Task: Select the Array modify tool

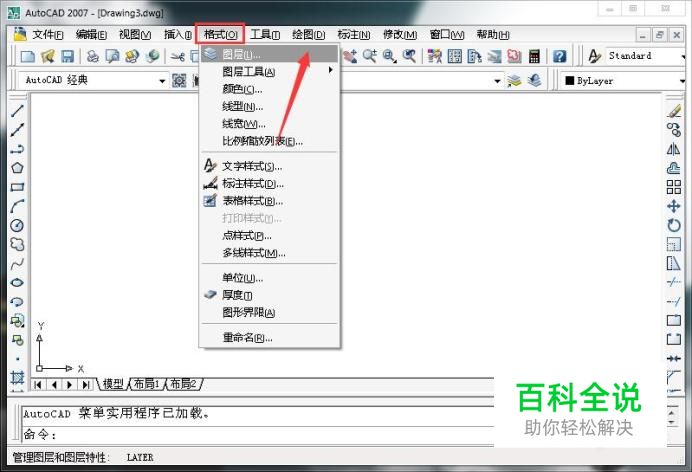Action: click(x=673, y=187)
